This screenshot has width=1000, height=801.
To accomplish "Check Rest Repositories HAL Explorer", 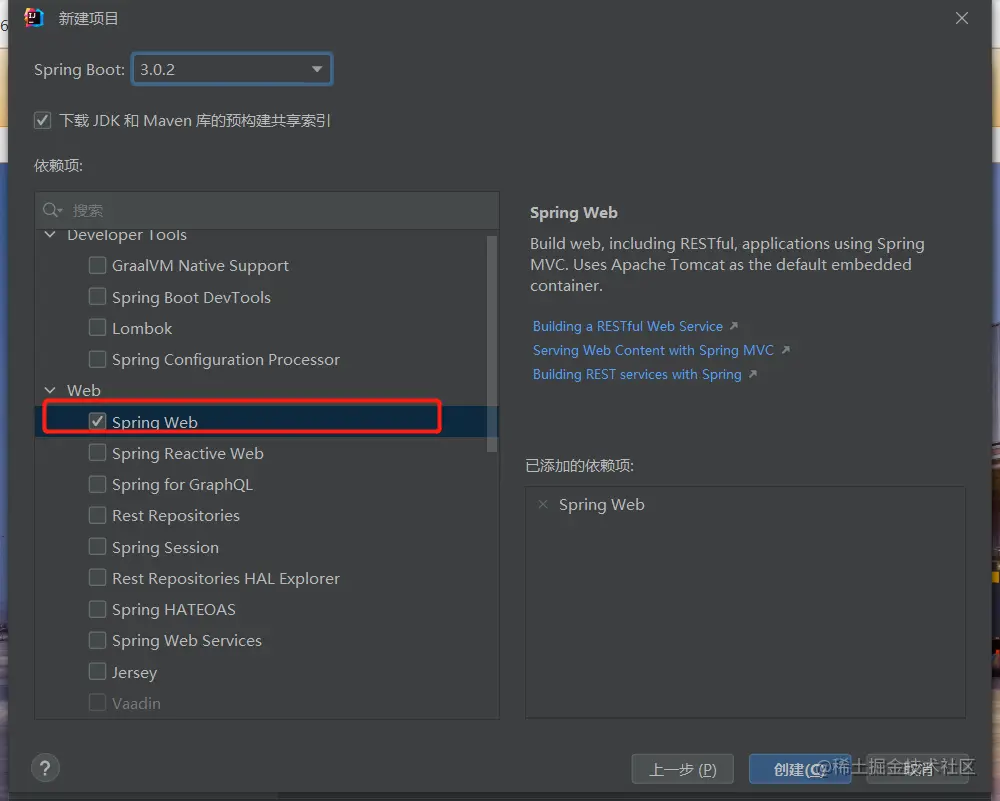I will (98, 578).
